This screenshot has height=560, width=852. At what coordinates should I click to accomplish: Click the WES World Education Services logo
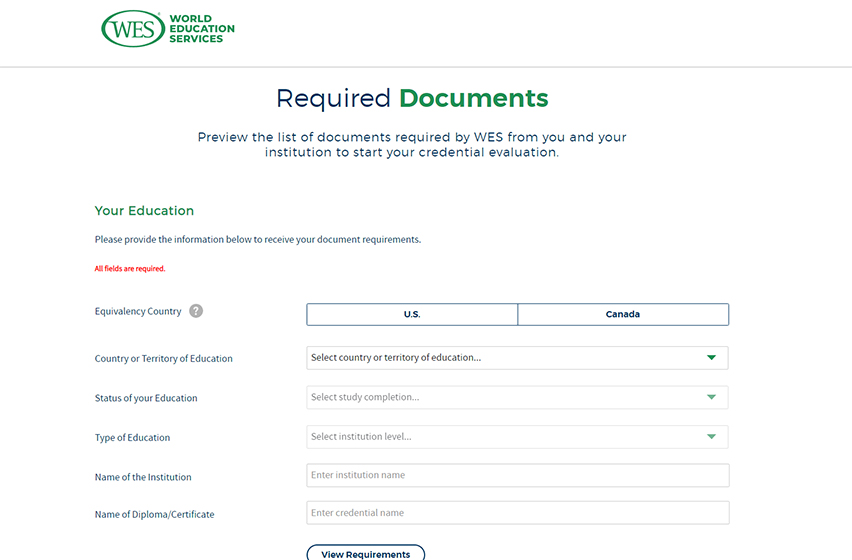pos(168,29)
